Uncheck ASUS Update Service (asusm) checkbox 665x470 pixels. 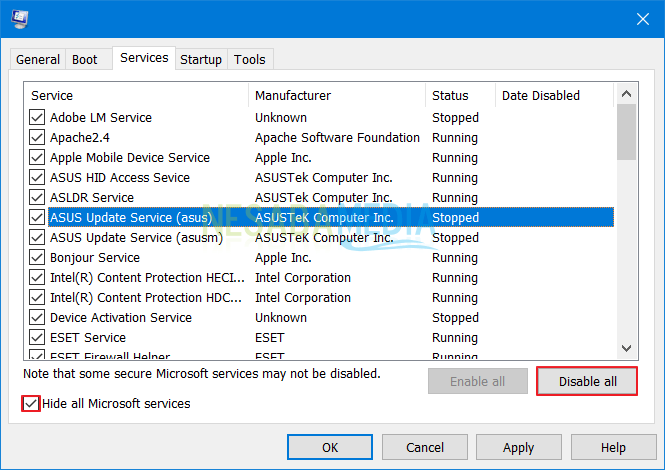(x=37, y=238)
